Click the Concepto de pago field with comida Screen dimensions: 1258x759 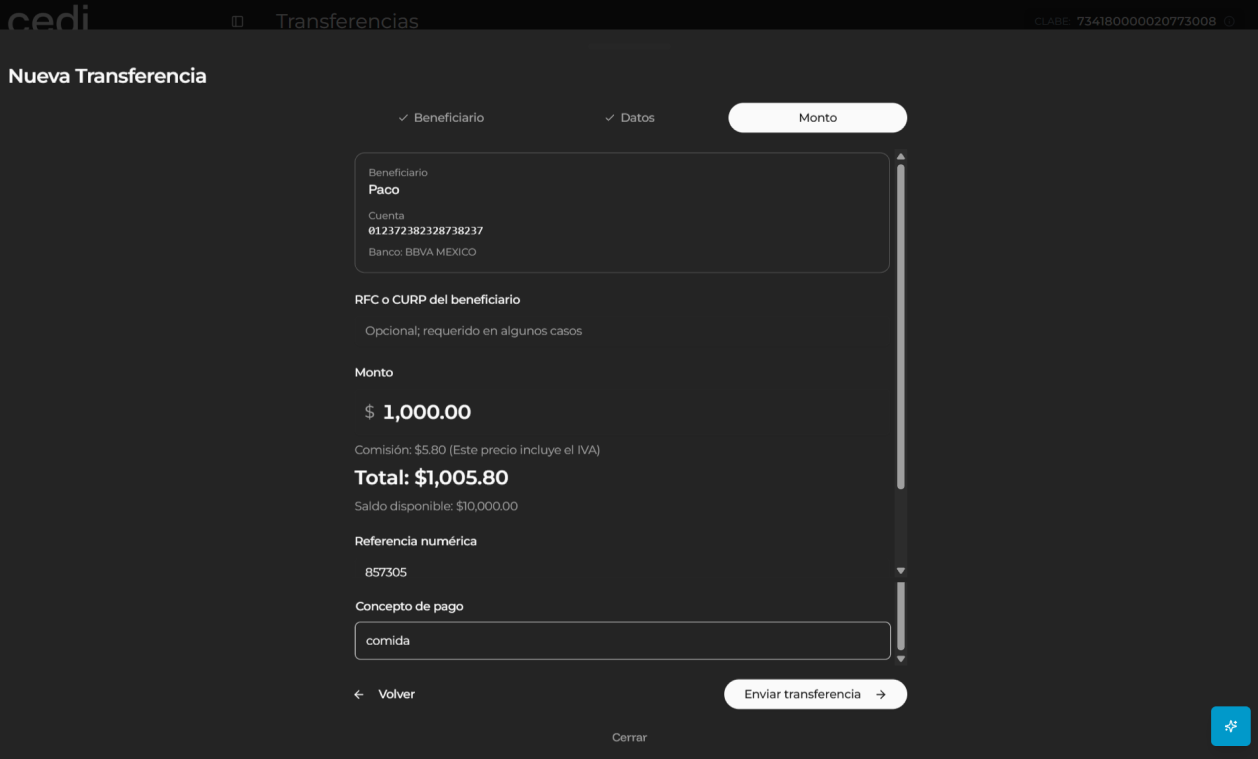(622, 641)
